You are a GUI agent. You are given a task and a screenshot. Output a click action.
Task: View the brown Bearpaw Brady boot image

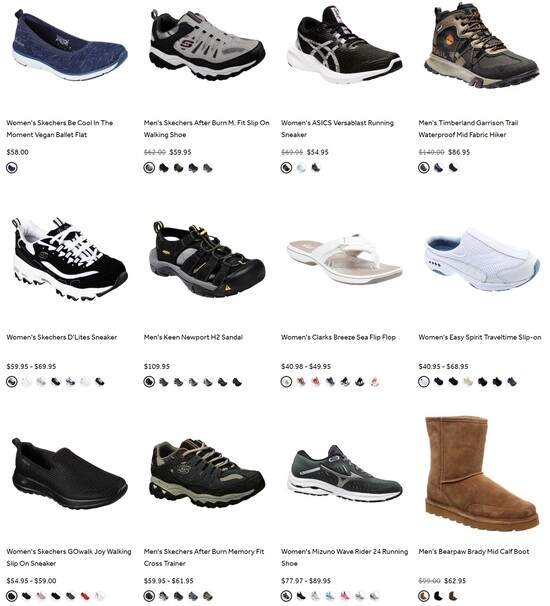tap(482, 473)
